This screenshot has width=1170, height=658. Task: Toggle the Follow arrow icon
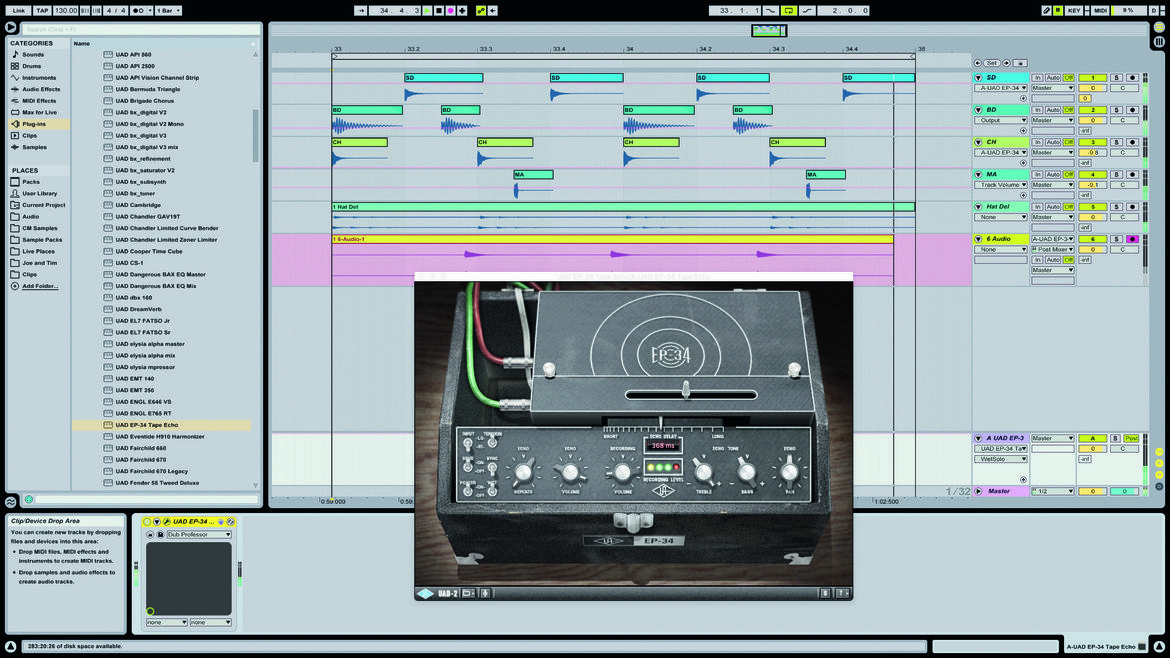coord(361,10)
